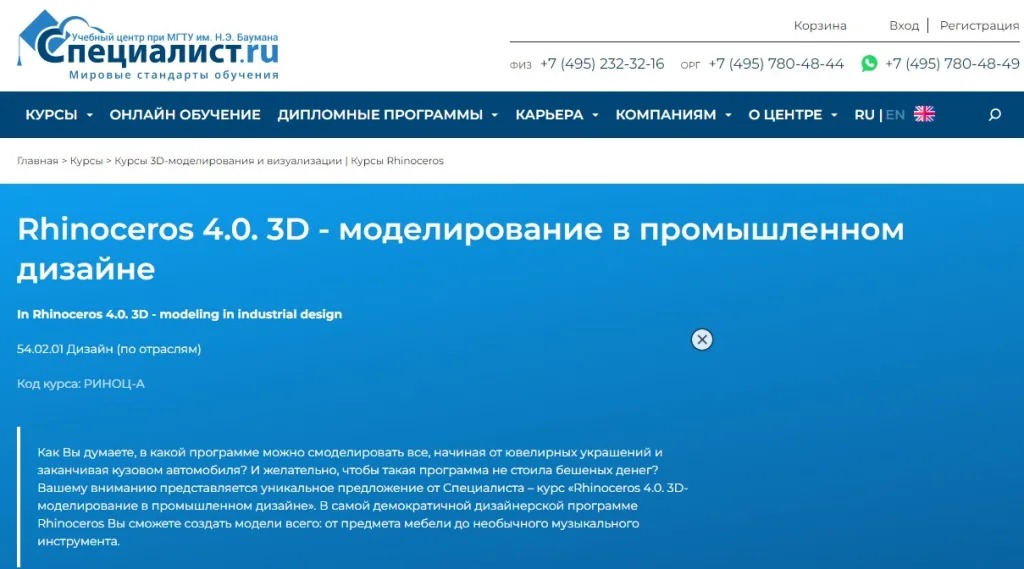Click the English subtitle 'modeling in industrial design'
This screenshot has width=1024, height=569.
250,314
